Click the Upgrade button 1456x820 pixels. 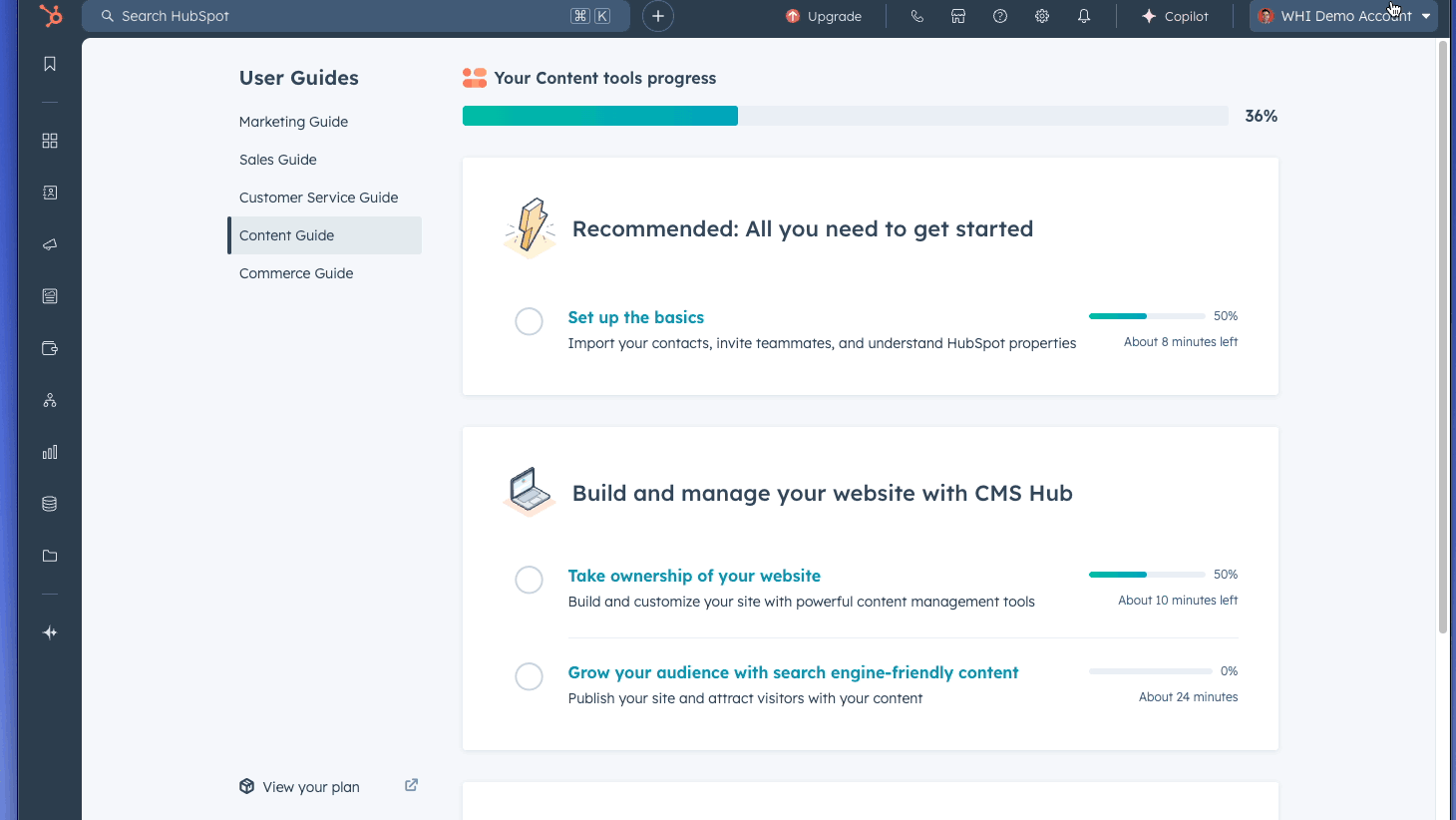point(824,16)
